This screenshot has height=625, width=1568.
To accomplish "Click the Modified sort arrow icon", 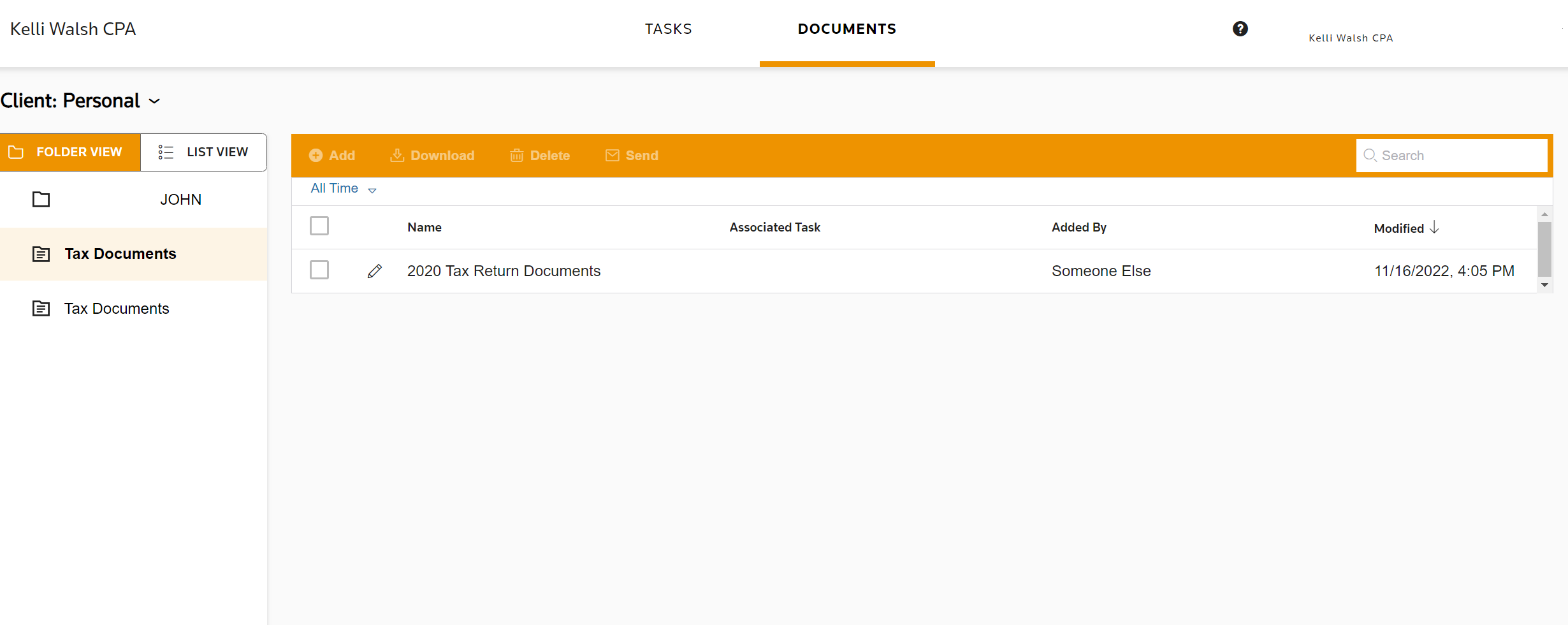I will tap(1434, 228).
